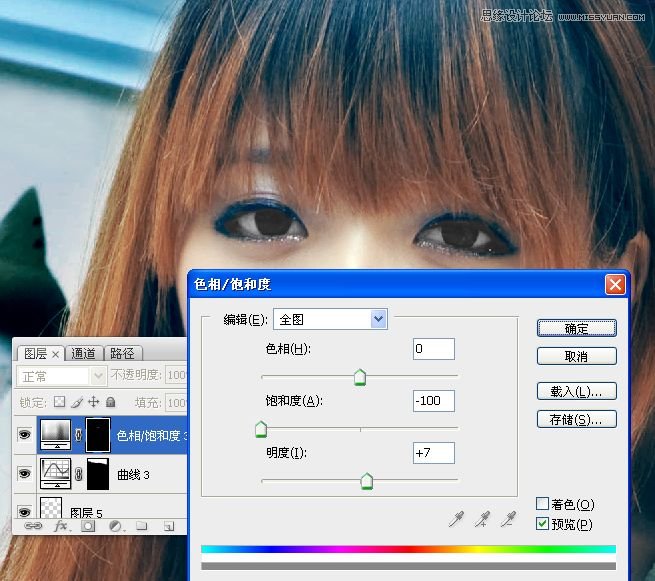The height and width of the screenshot is (581, 655).
Task: Select the first eyedropper tool
Action: [458, 518]
